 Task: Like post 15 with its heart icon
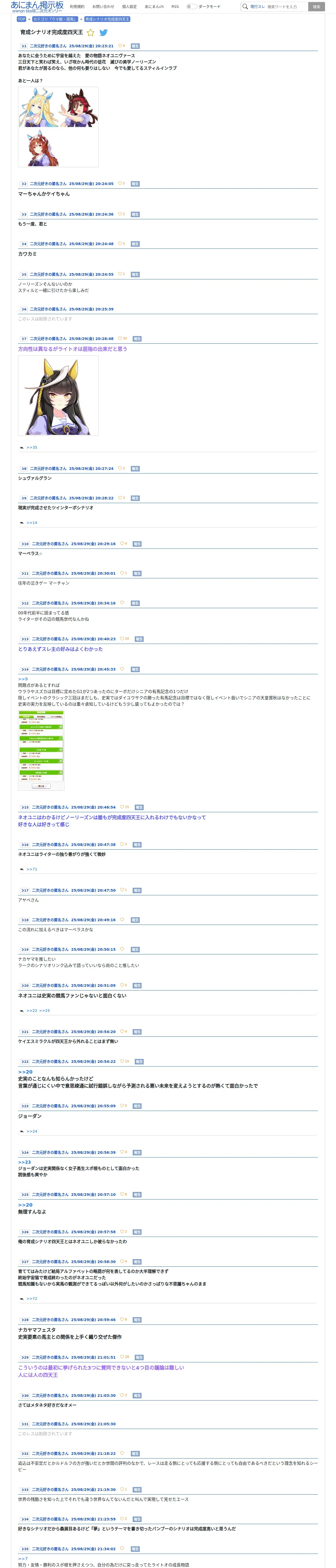(x=122, y=807)
